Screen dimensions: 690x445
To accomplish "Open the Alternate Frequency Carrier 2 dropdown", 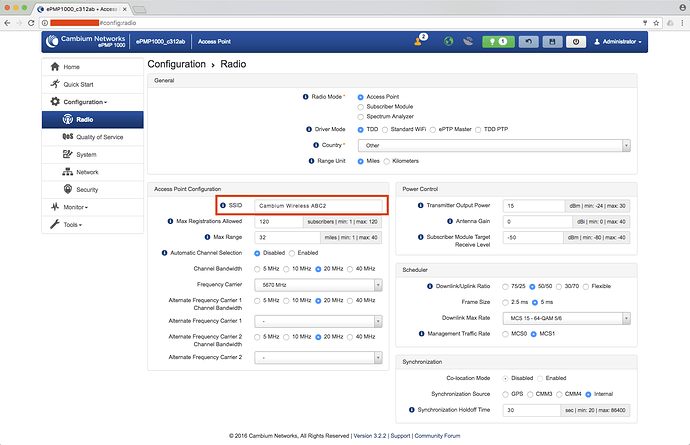I will (x=318, y=358).
